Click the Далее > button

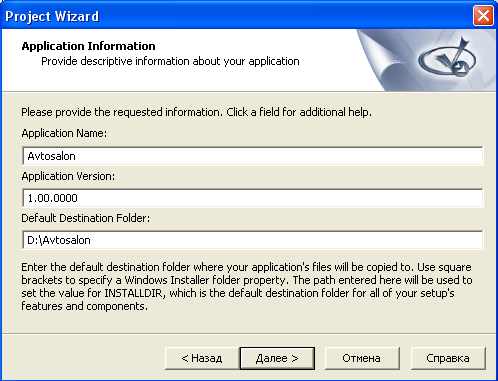[x=277, y=358]
